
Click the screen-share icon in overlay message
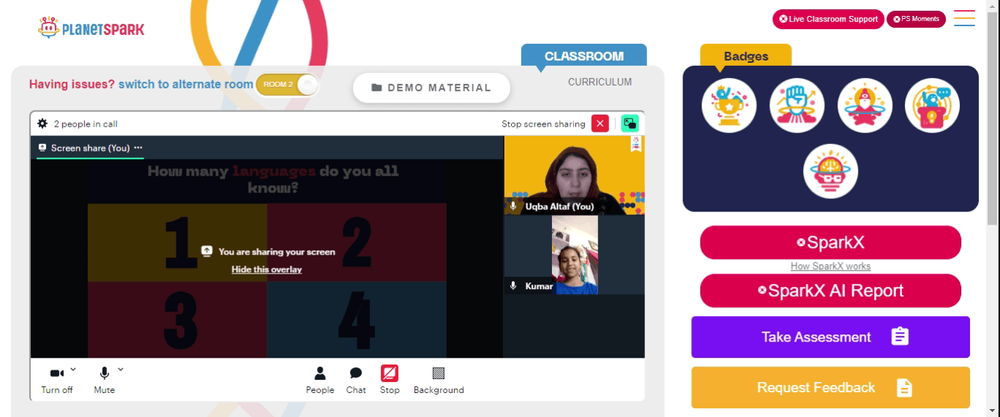click(x=207, y=251)
